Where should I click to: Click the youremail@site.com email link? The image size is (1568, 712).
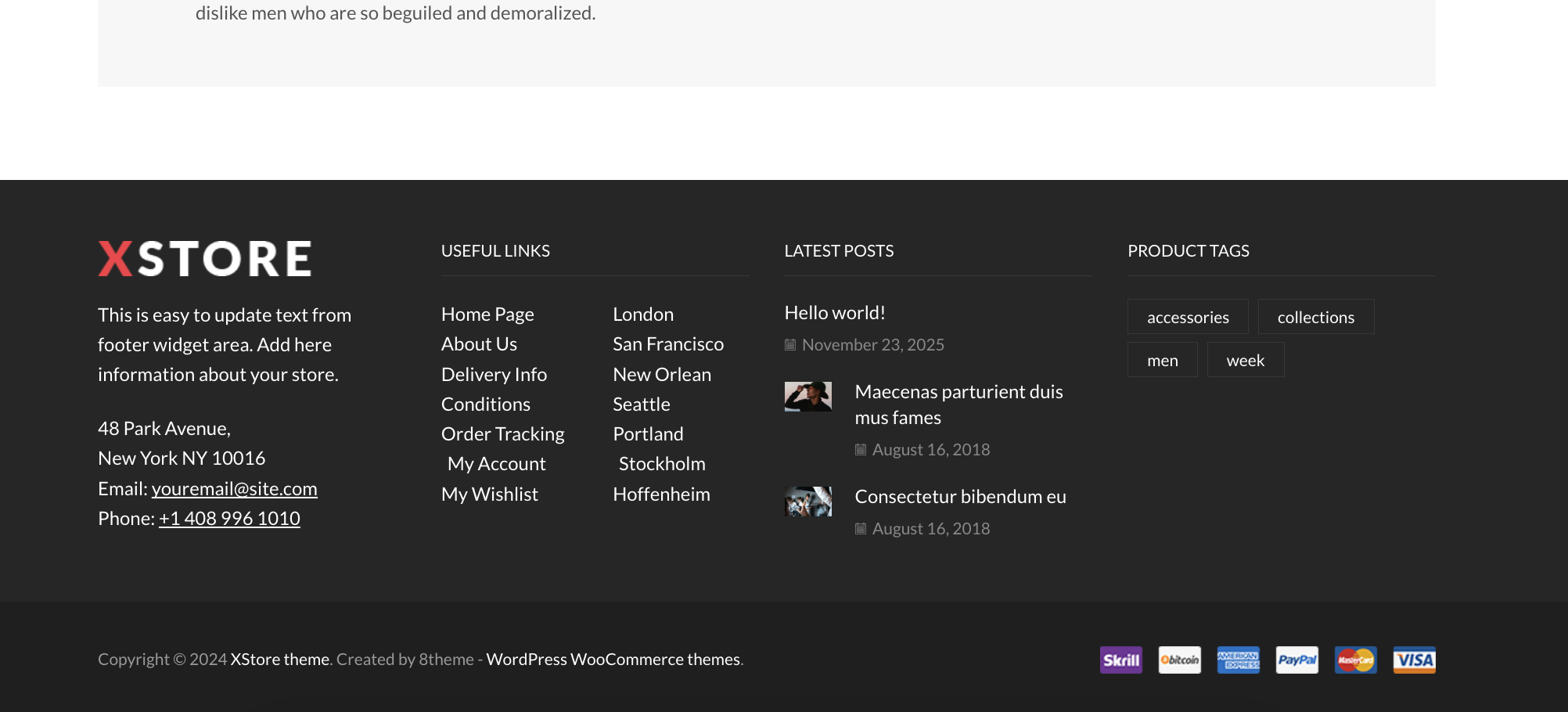(x=234, y=489)
